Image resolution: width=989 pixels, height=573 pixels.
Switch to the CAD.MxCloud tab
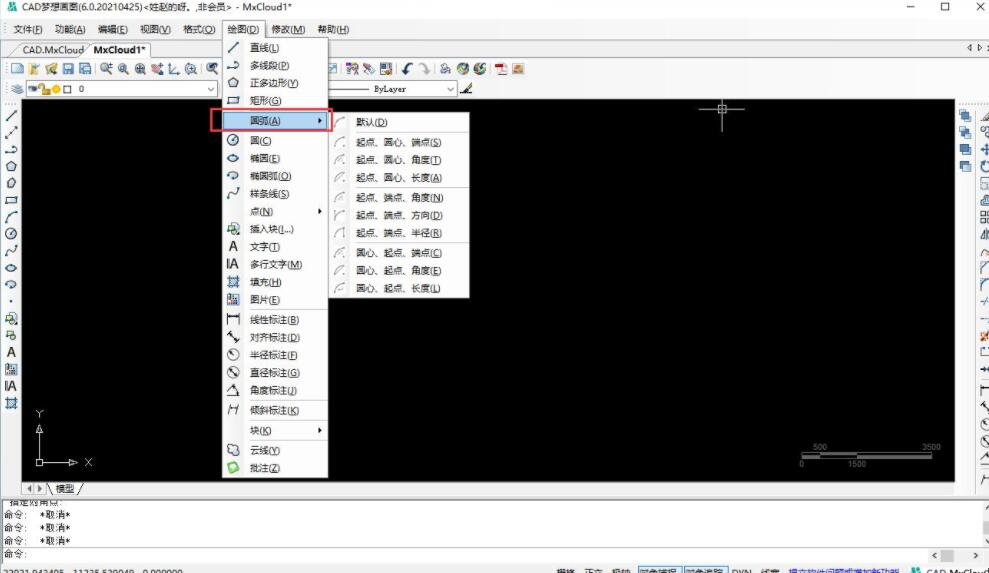point(52,49)
